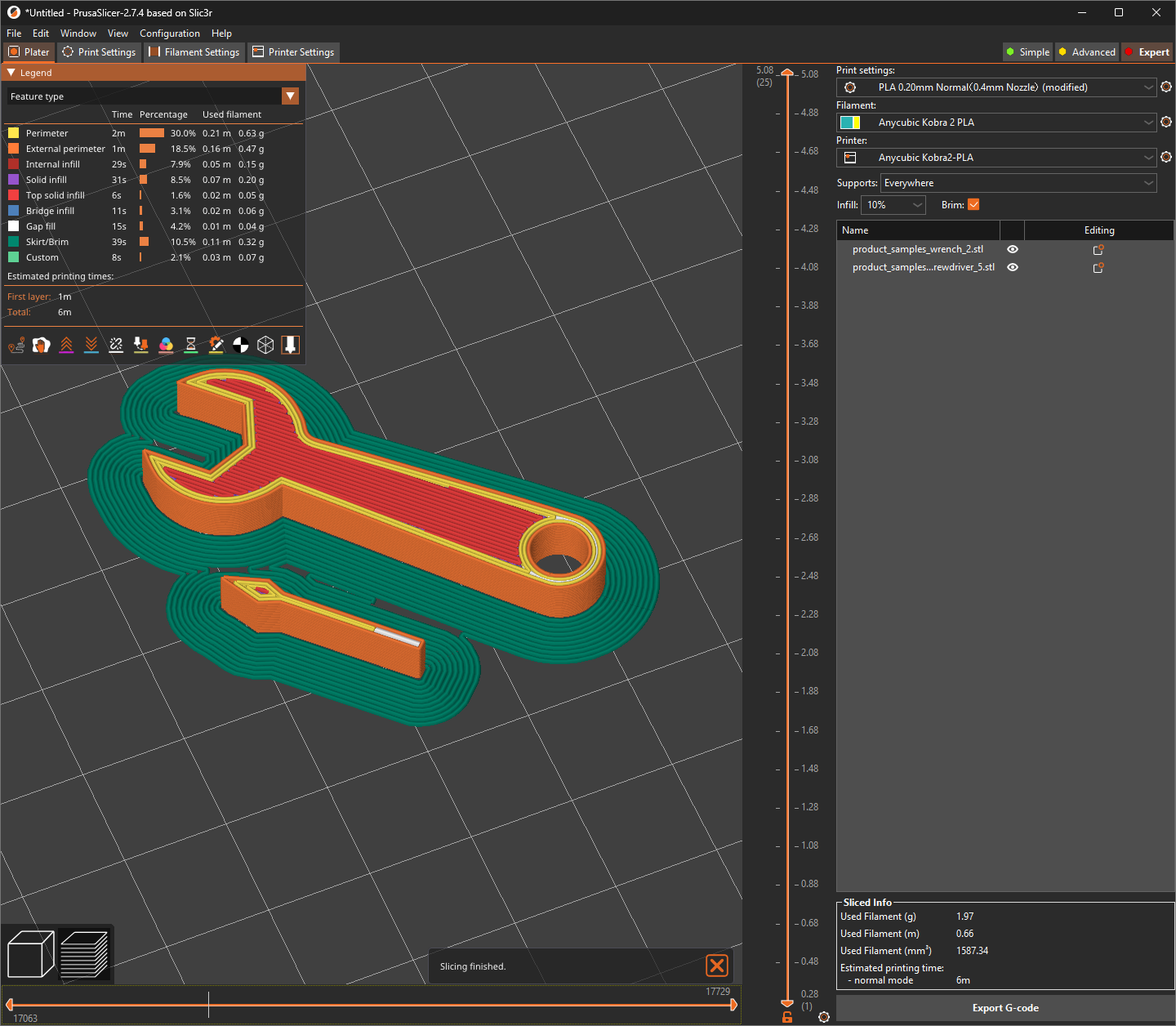Open the Configuration menu
This screenshot has width=1176, height=1026.
[170, 33]
